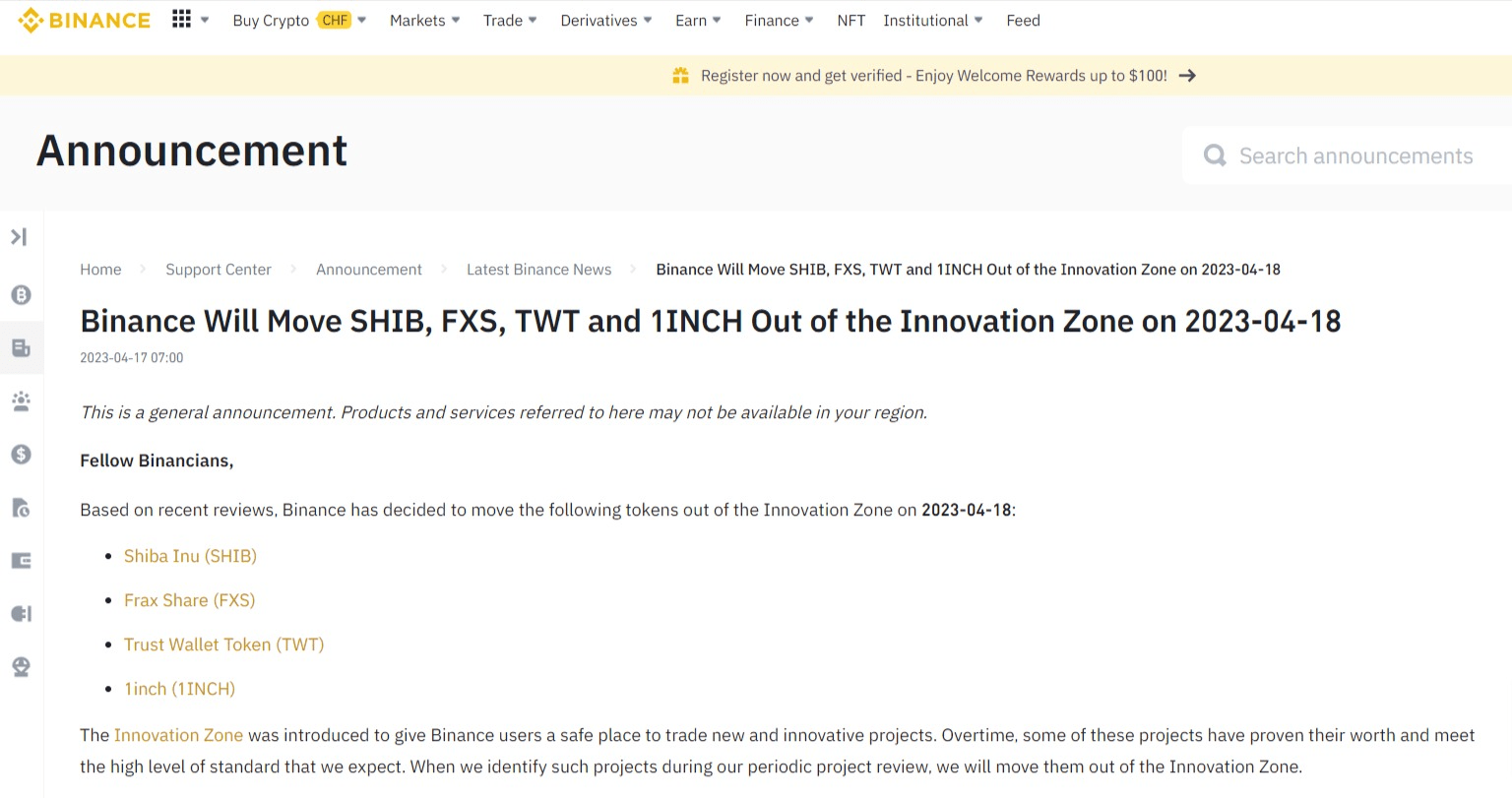Expand the Buy Crypto dropdown arrow

tap(362, 20)
